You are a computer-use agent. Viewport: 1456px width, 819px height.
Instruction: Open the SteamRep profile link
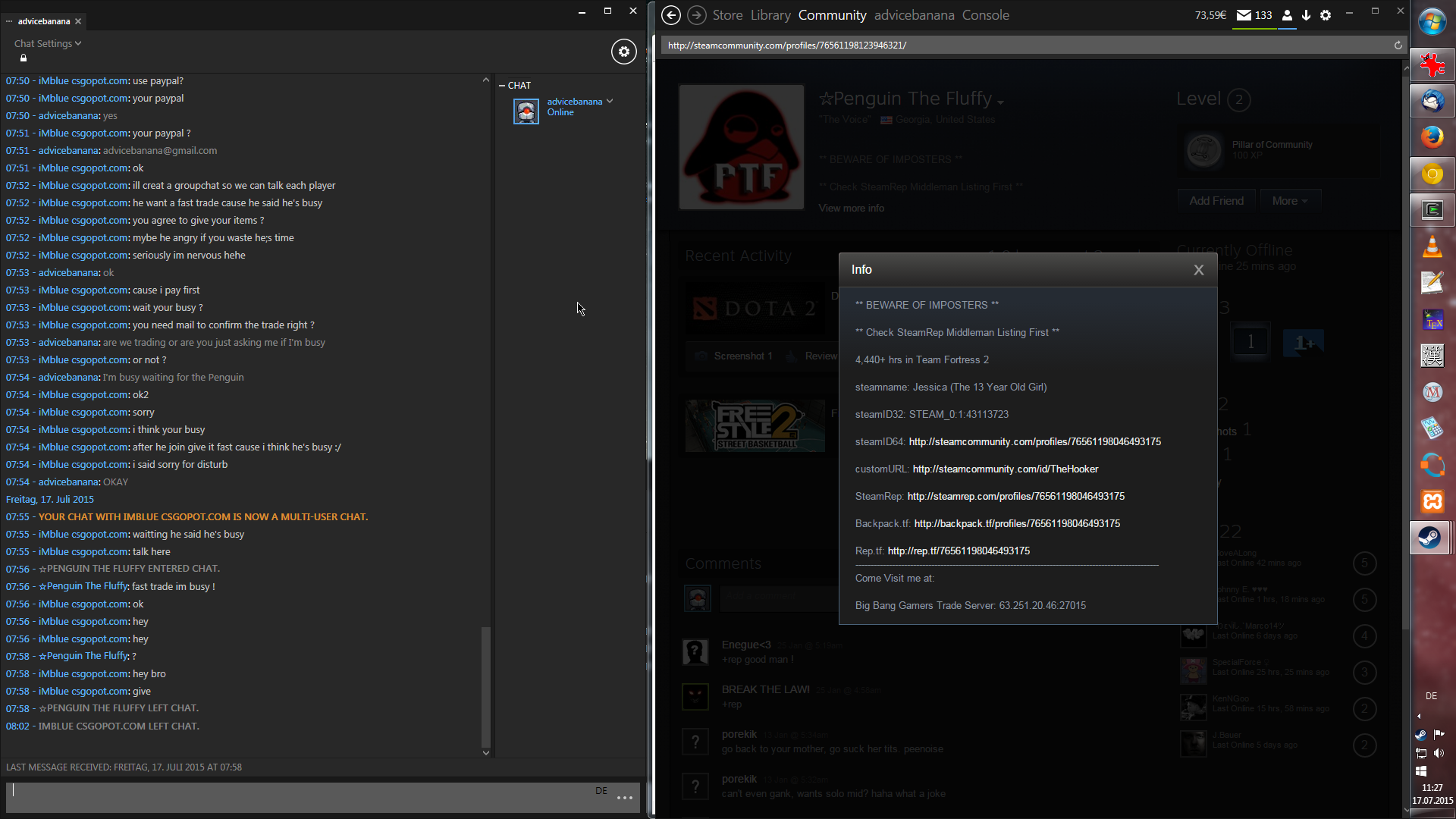(1015, 496)
